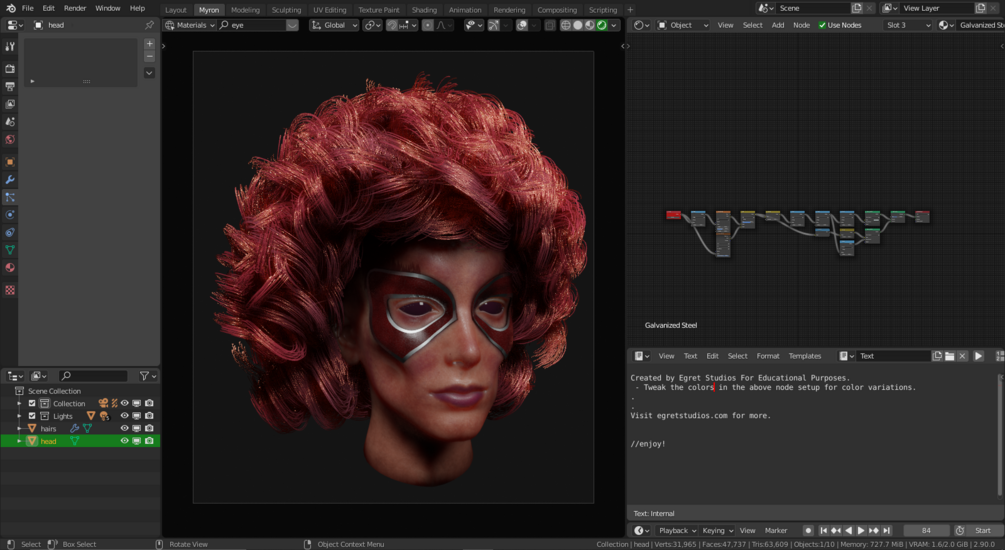Open the Material properties tab icon
This screenshot has width=1005, height=550.
coord(10,268)
